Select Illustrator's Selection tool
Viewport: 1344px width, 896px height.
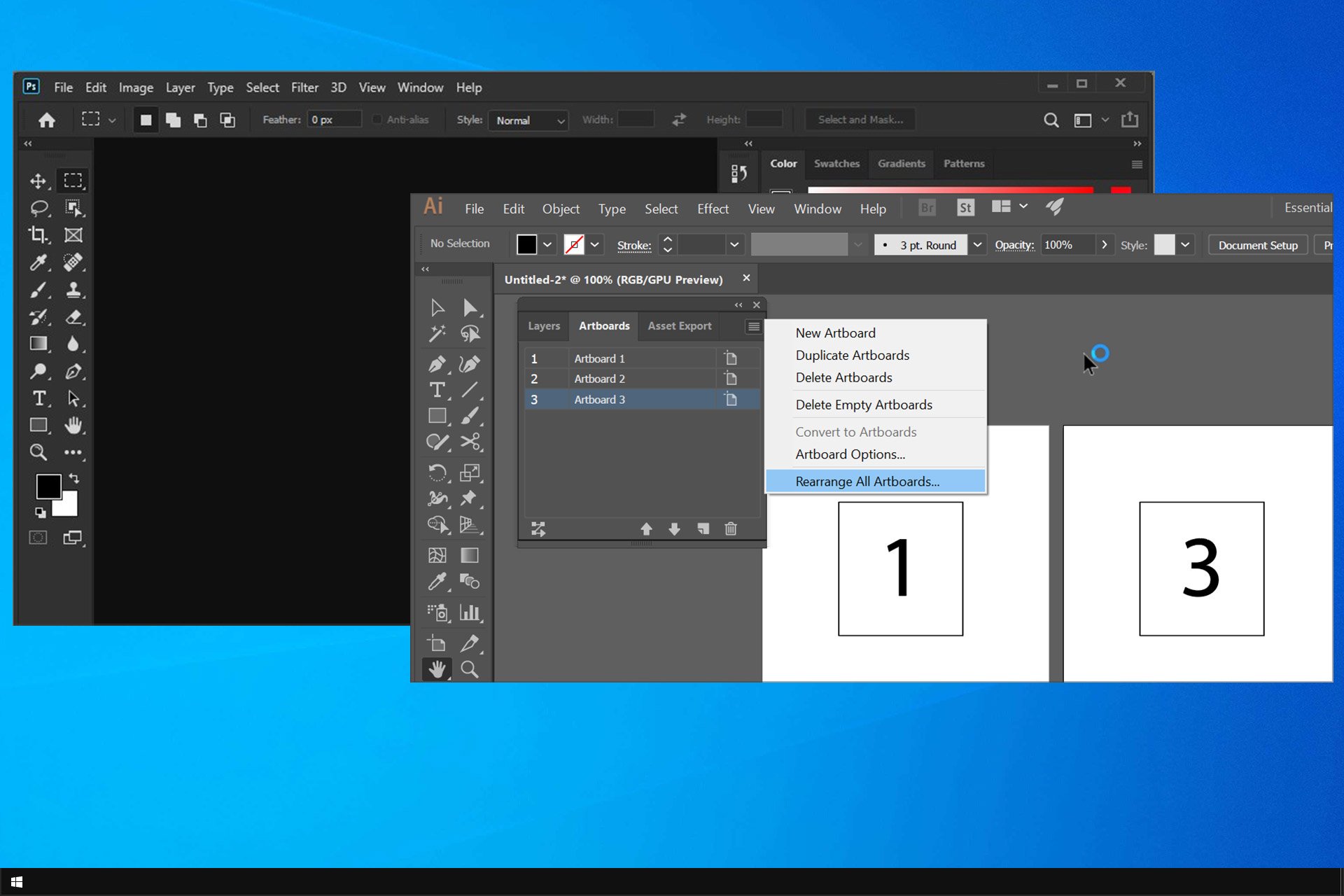437,308
